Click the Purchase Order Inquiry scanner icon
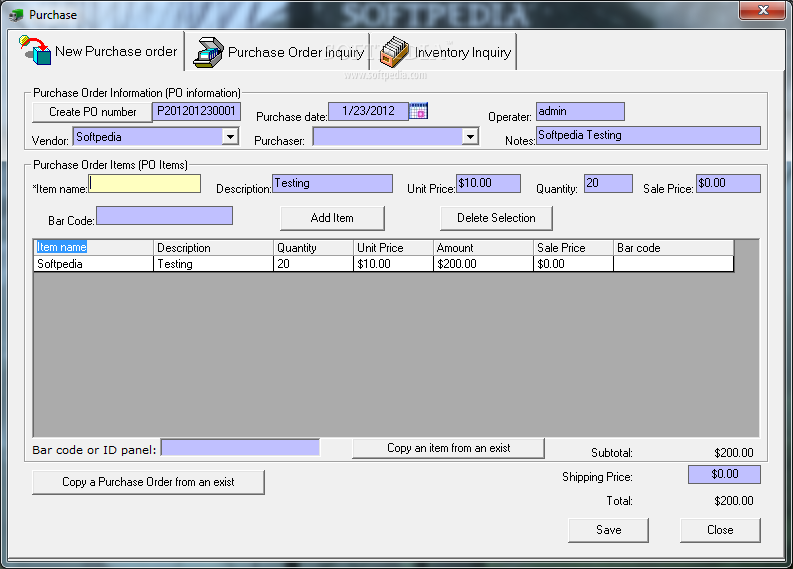Viewport: 793px width, 569px height. [208, 52]
